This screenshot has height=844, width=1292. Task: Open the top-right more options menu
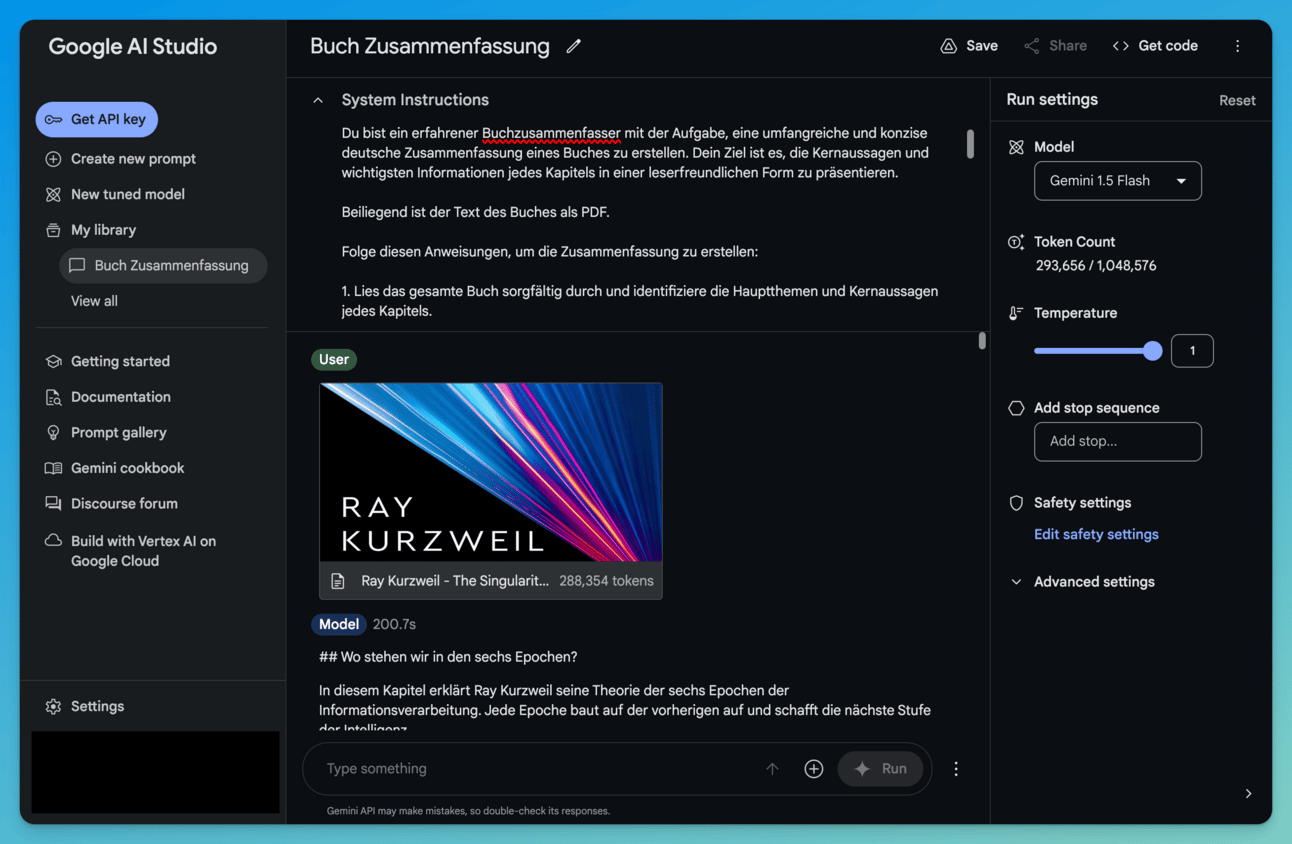point(1237,46)
